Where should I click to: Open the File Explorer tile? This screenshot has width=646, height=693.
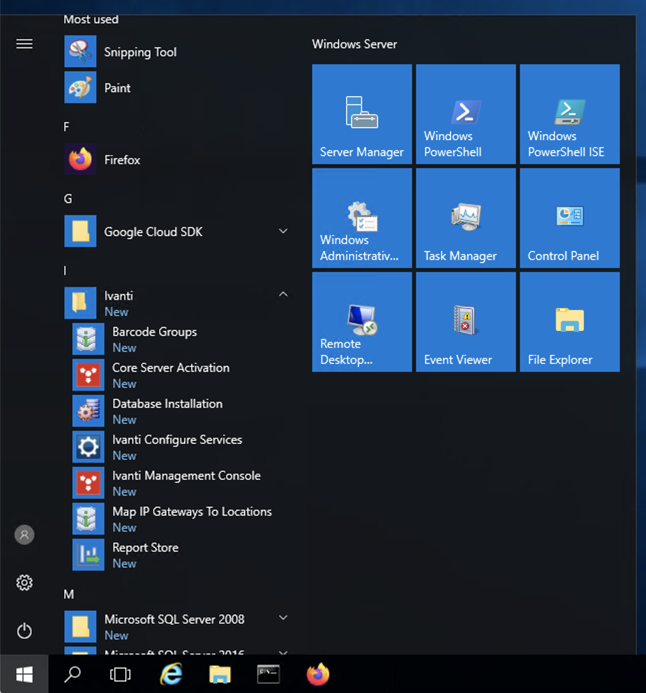coord(570,322)
